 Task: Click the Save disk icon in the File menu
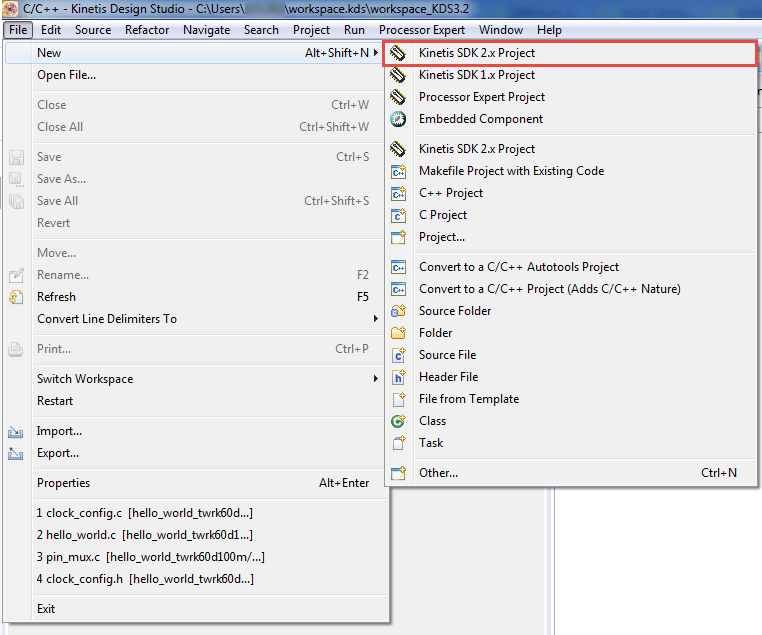(x=16, y=157)
